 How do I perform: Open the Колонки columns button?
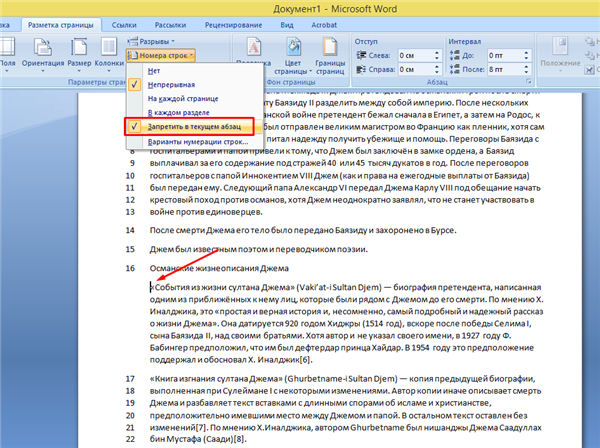tap(109, 54)
